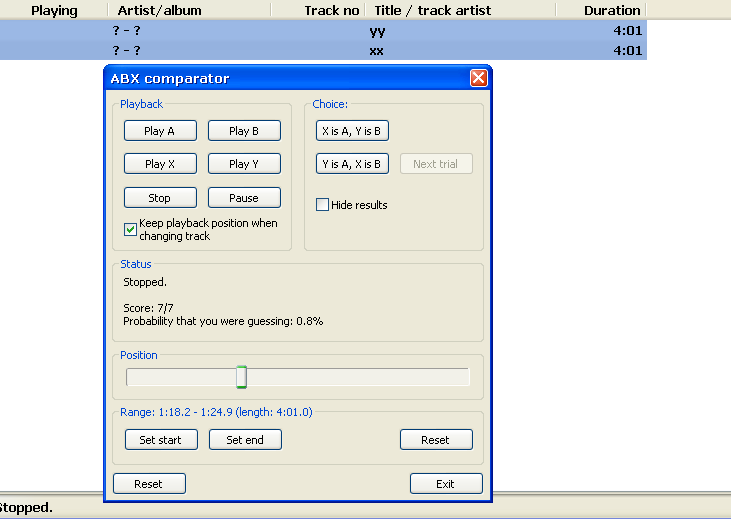The image size is (731, 519).
Task: Click the 4:01 duration of track xx
Action: [x=628, y=50]
